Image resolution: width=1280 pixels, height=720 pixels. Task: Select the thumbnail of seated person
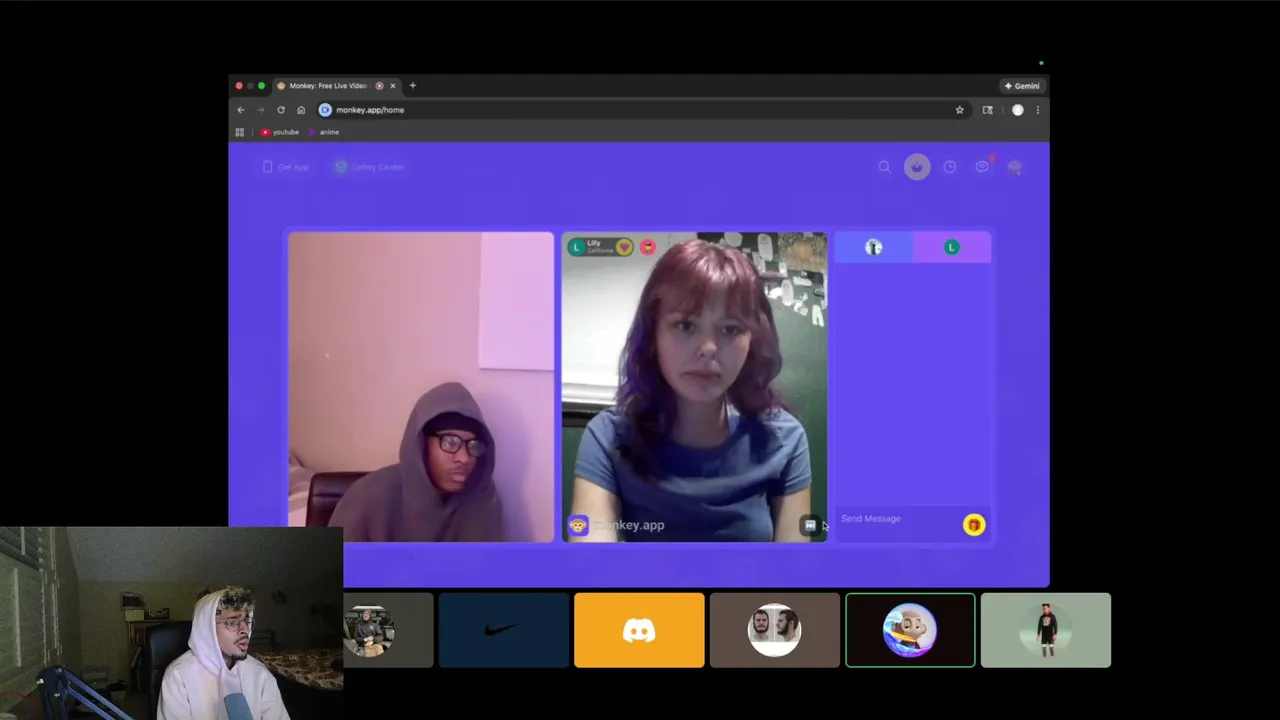click(x=388, y=630)
